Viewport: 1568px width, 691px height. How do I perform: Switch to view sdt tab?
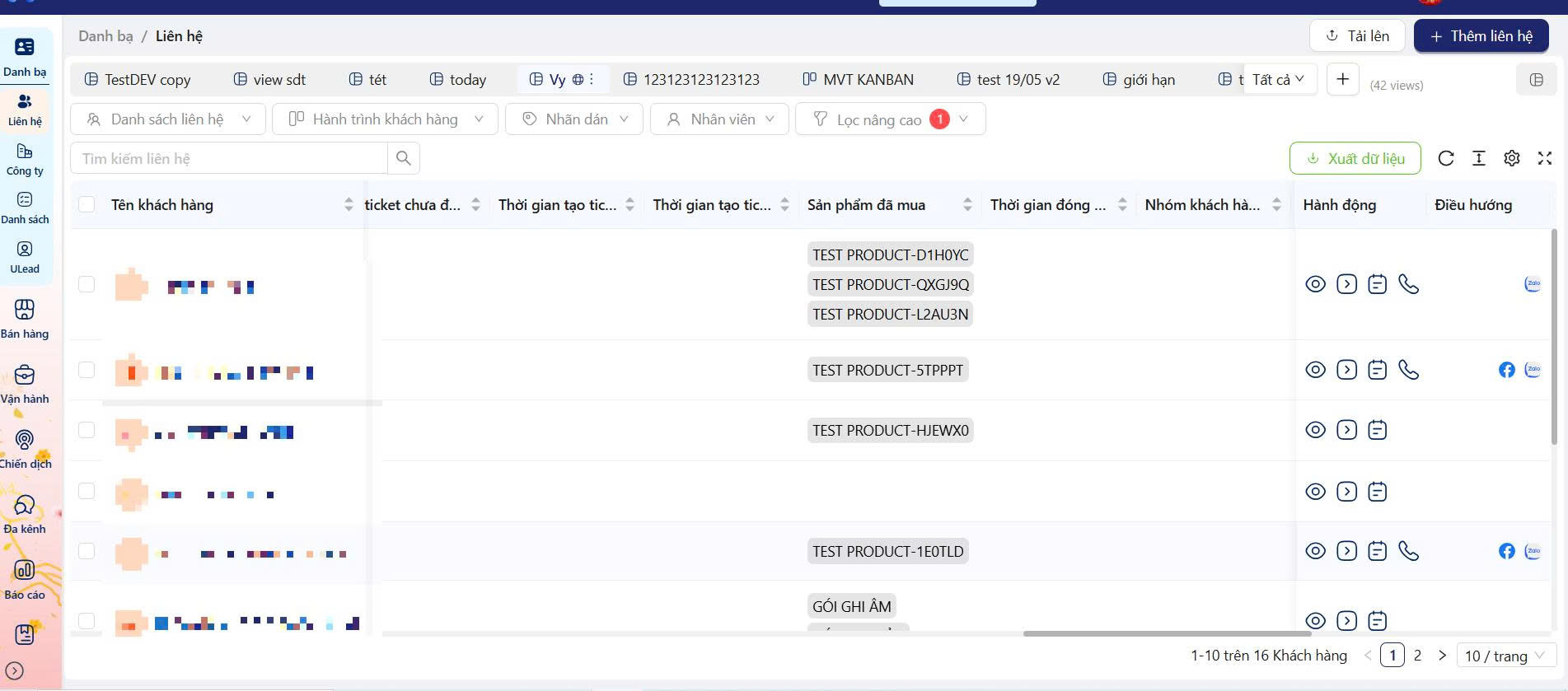click(269, 79)
